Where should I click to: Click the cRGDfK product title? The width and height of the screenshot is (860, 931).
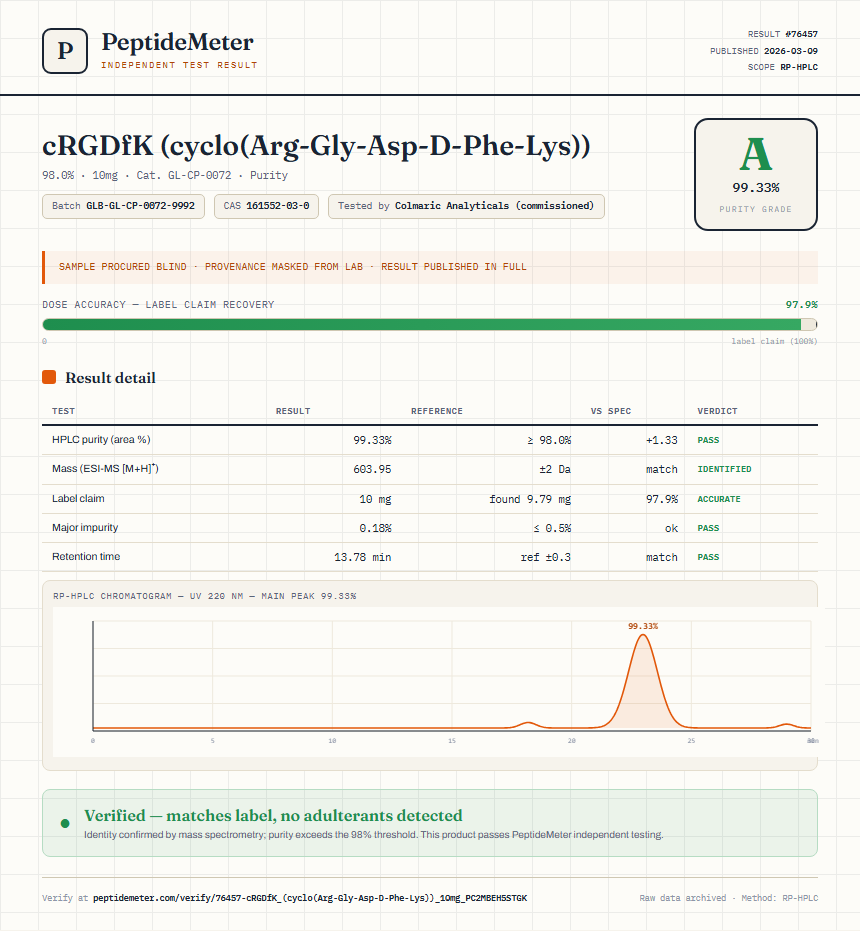pyautogui.click(x=316, y=146)
